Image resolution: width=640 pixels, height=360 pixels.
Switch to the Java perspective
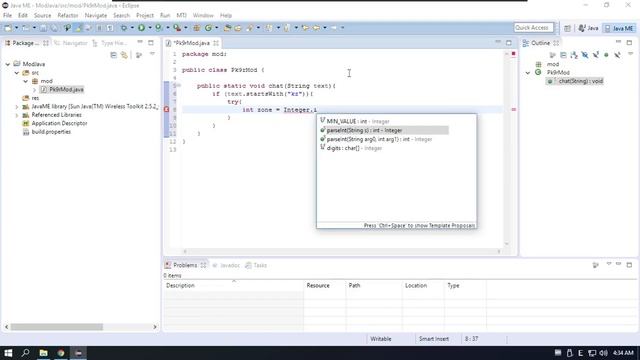(x=588, y=28)
